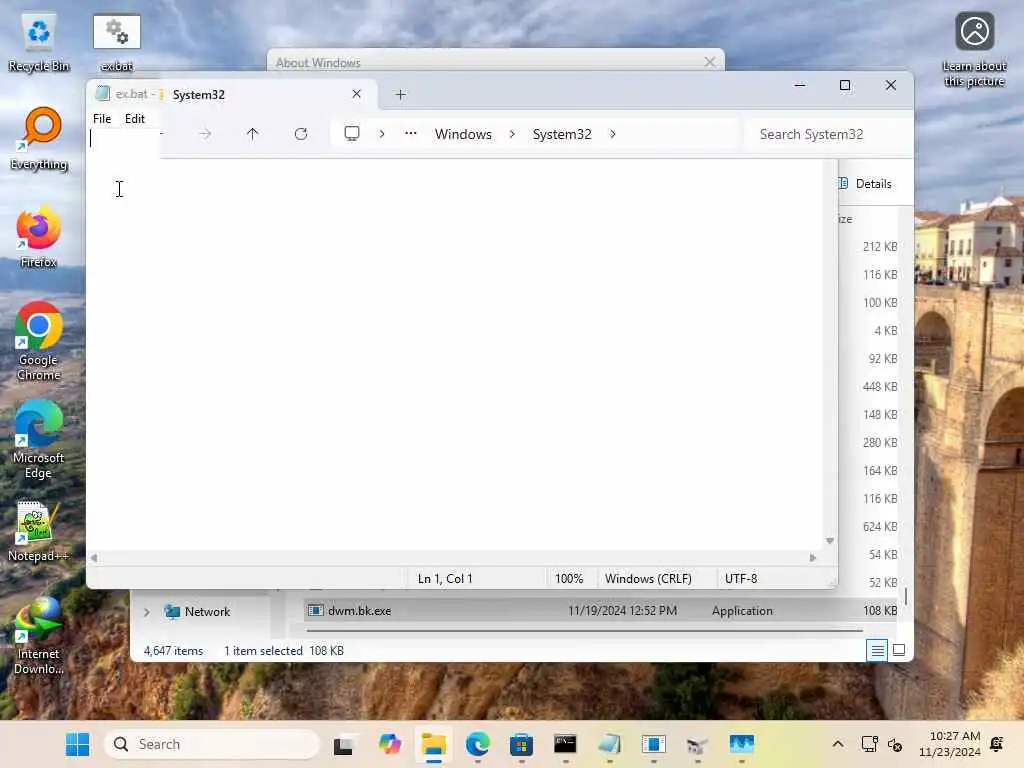Open the Windows Start menu
Image resolution: width=1024 pixels, height=768 pixels.
(x=78, y=744)
